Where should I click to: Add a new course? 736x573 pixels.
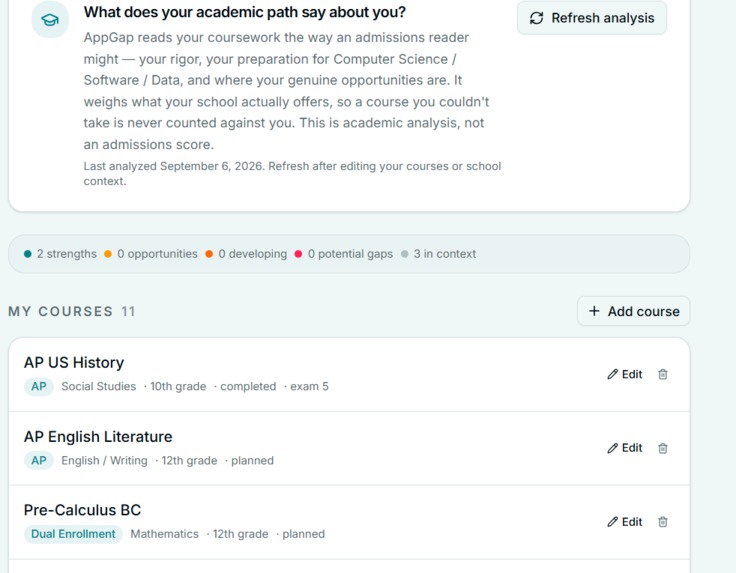(633, 311)
